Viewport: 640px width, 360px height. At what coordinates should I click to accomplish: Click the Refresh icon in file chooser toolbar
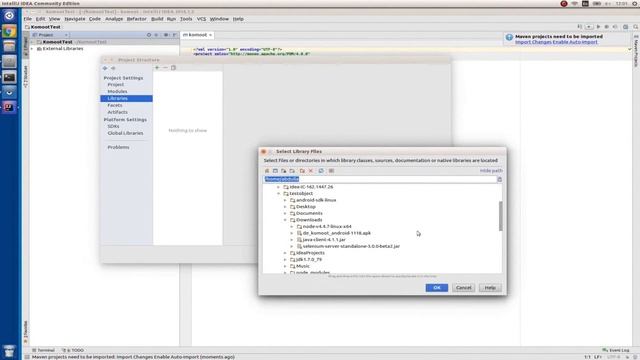pyautogui.click(x=321, y=171)
